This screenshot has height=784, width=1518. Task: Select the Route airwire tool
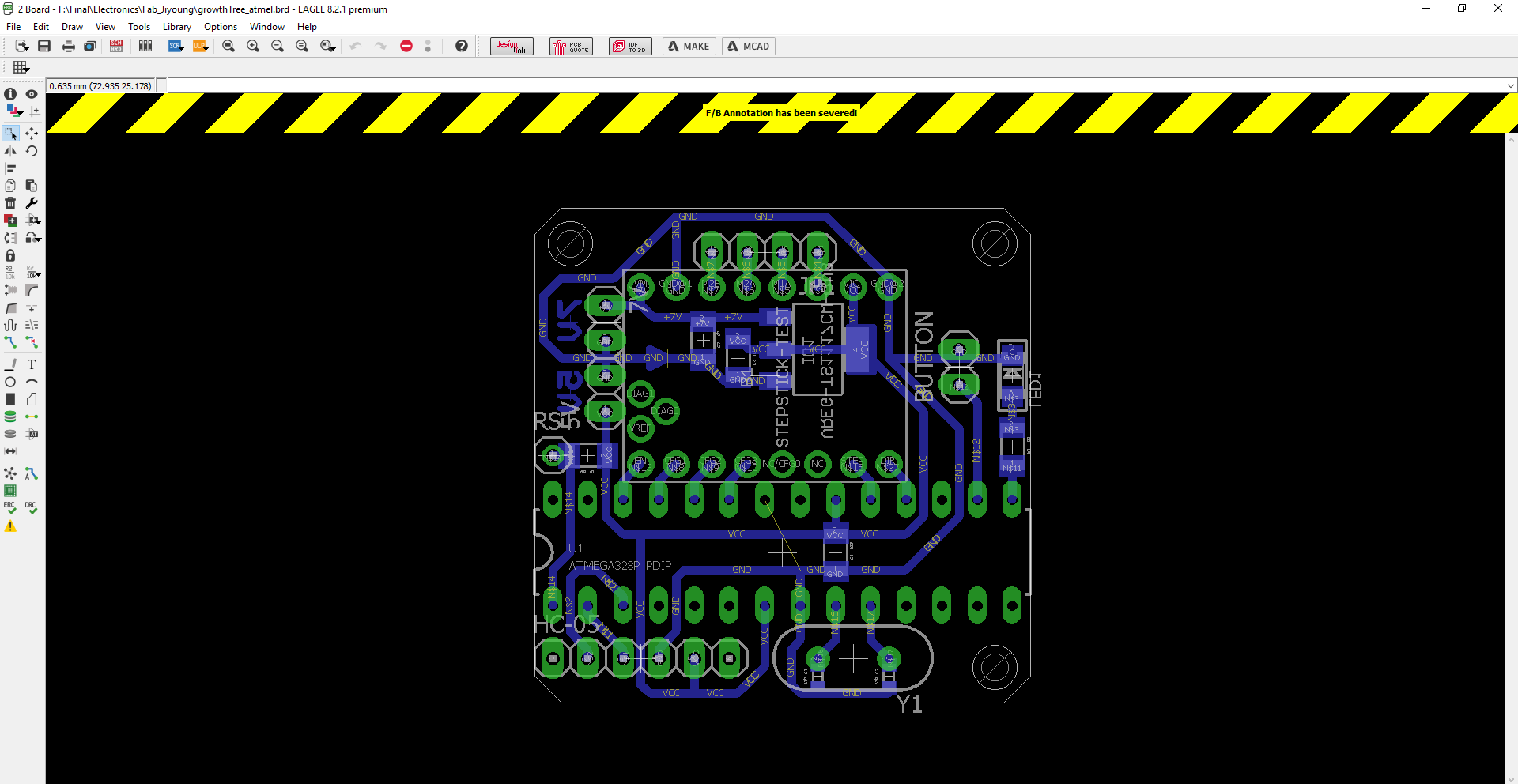point(10,342)
